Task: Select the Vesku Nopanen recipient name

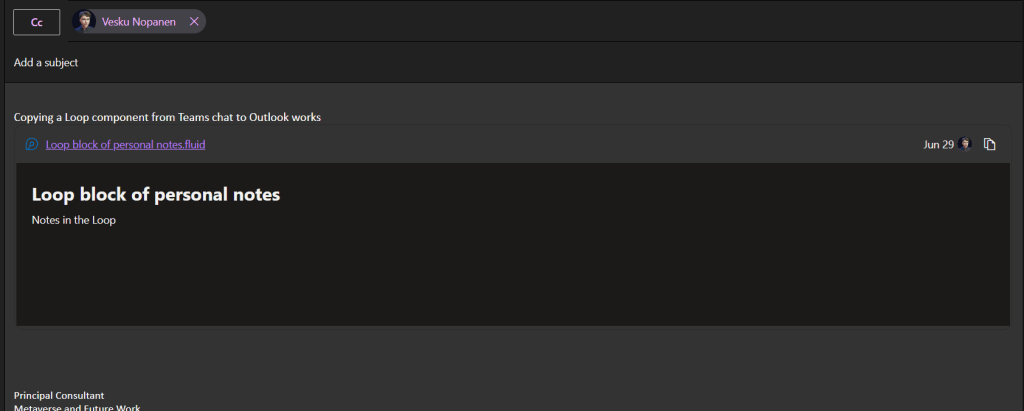Action: 142,21
